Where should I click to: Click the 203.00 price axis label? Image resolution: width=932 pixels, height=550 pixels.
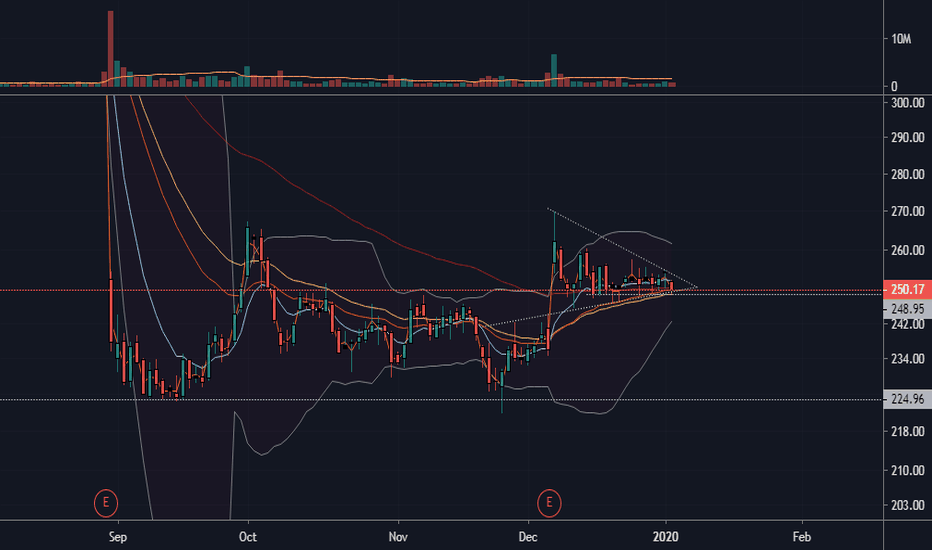[x=908, y=505]
